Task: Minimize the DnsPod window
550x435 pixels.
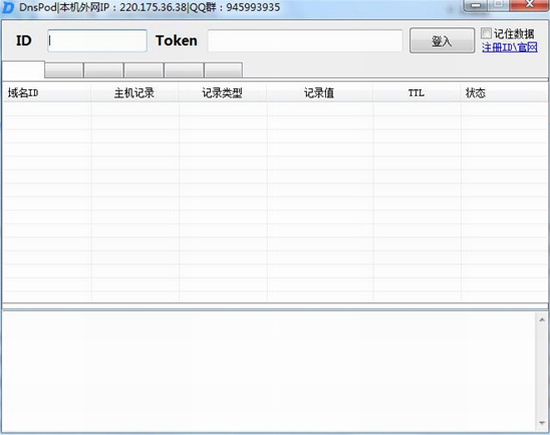Action: click(476, 5)
